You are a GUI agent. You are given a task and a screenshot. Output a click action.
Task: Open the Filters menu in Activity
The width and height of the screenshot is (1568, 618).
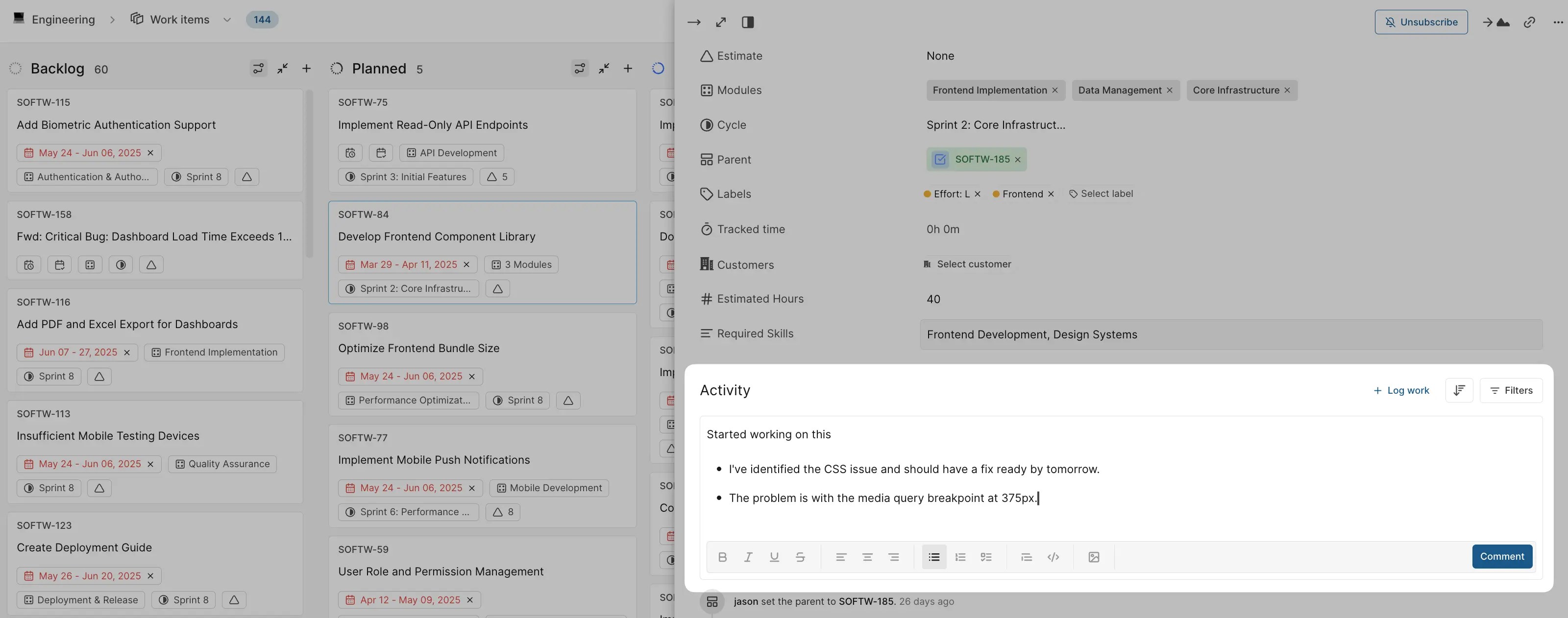coord(1511,390)
